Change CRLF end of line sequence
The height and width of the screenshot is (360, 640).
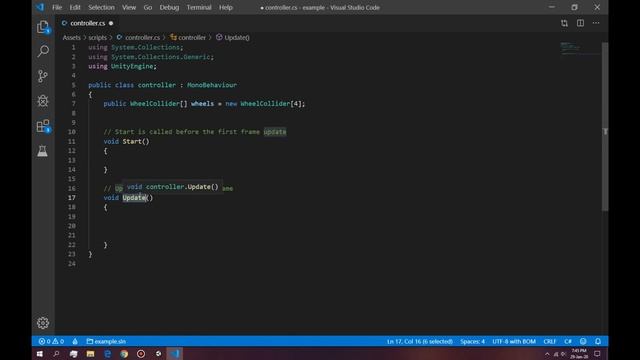(x=550, y=341)
